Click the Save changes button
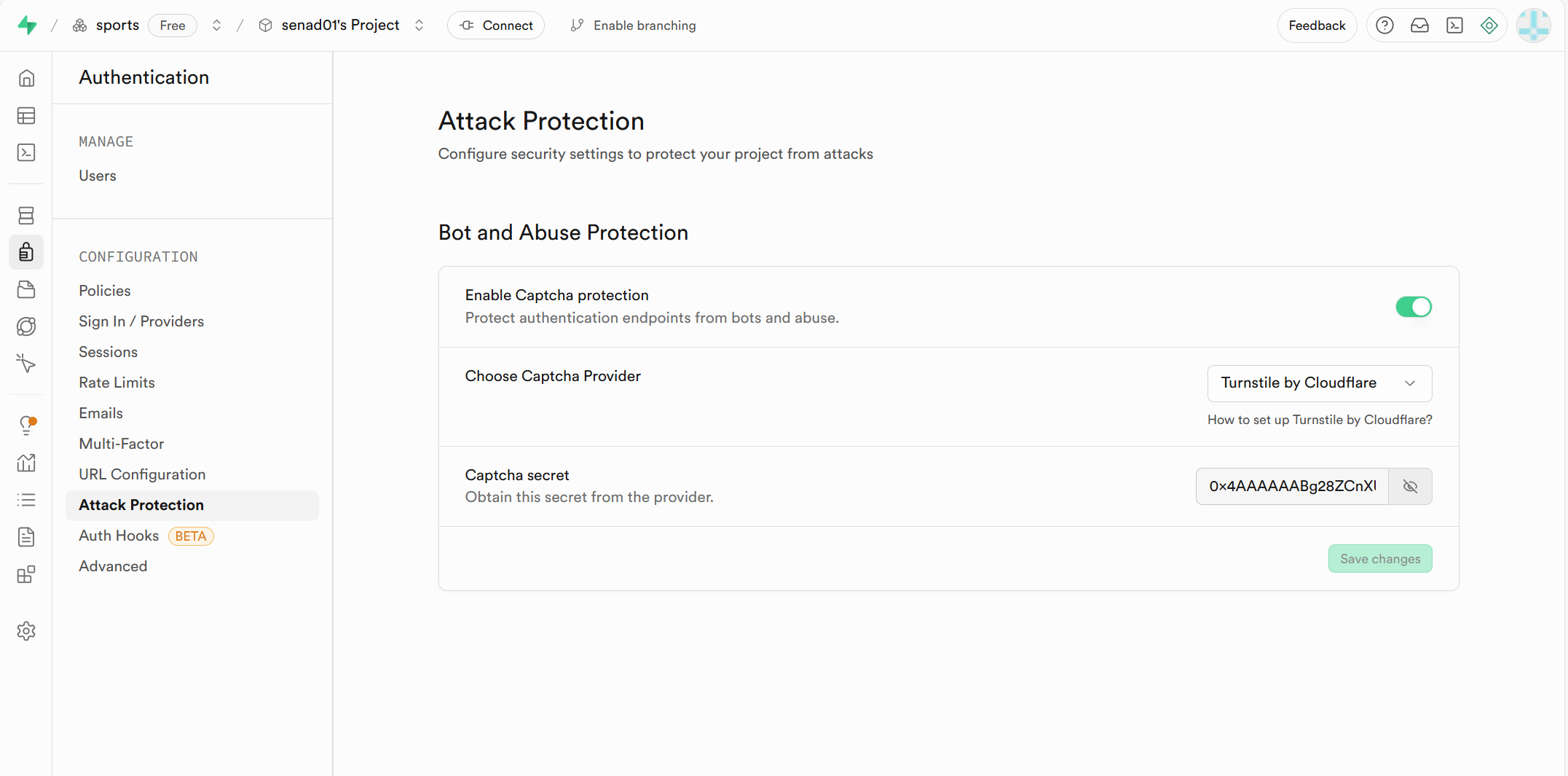The height and width of the screenshot is (776, 1568). point(1379,559)
